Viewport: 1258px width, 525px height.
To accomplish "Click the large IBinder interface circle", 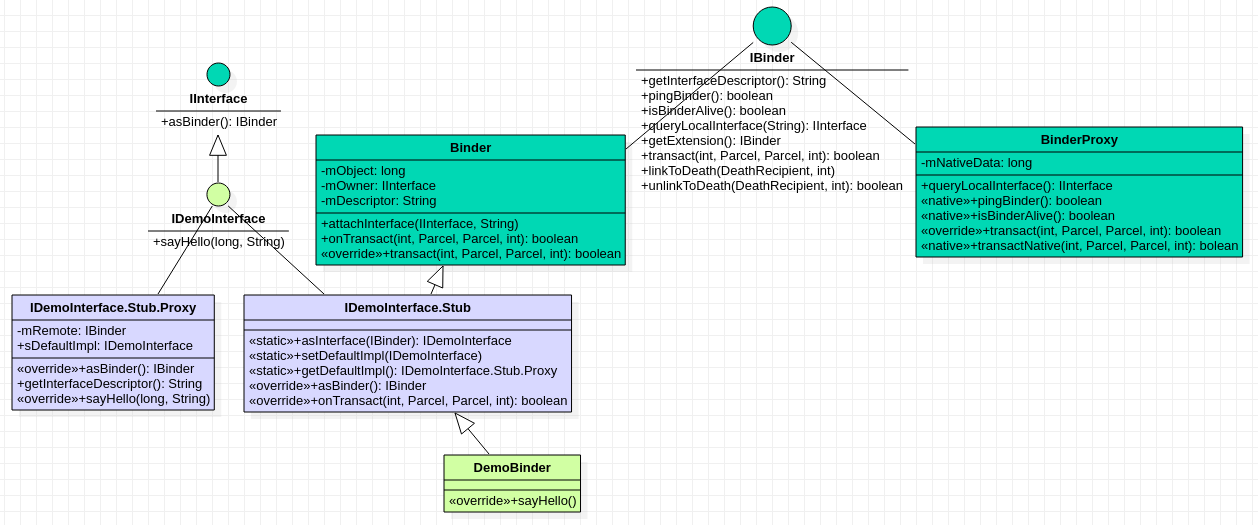I will [x=771, y=26].
